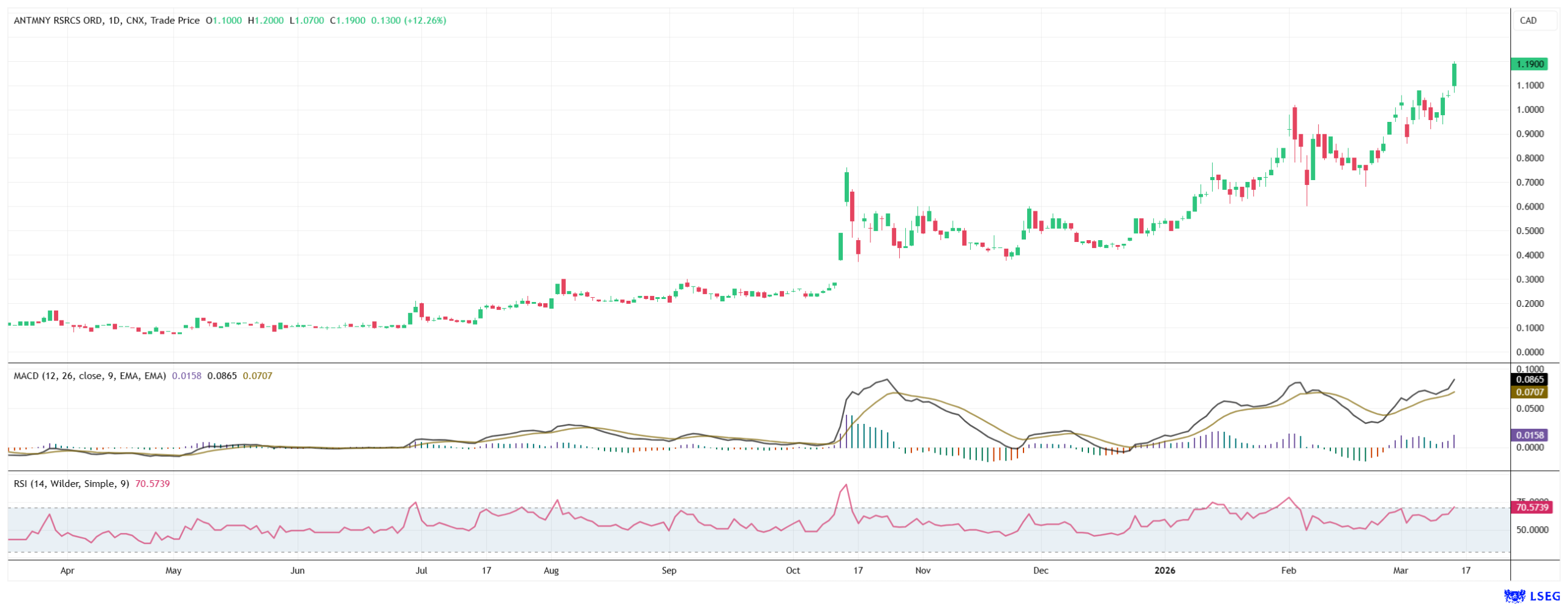Click the black 0.0865 MACD axis tag
Image resolution: width=1568 pixels, height=604 pixels.
click(x=1529, y=379)
